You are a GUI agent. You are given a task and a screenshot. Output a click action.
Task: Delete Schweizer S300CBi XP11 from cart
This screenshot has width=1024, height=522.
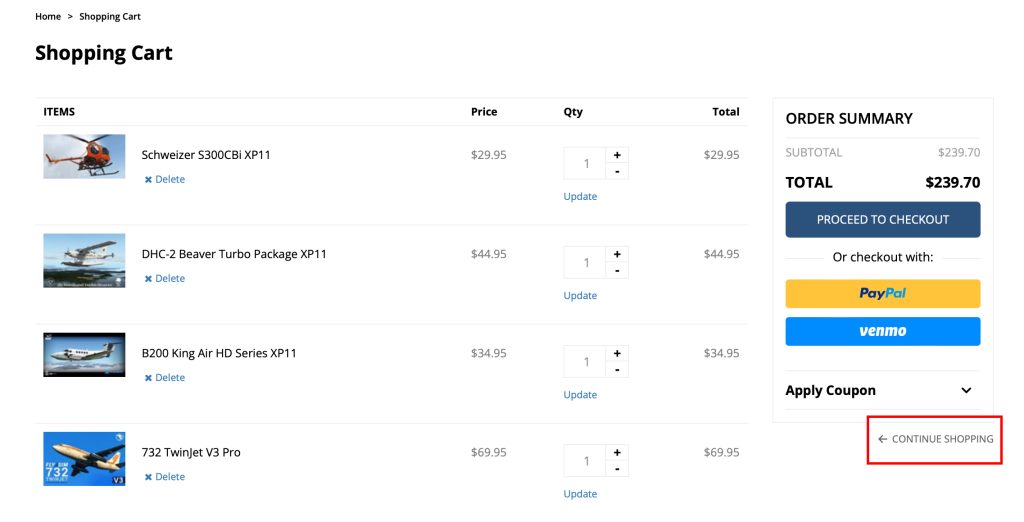tap(165, 179)
